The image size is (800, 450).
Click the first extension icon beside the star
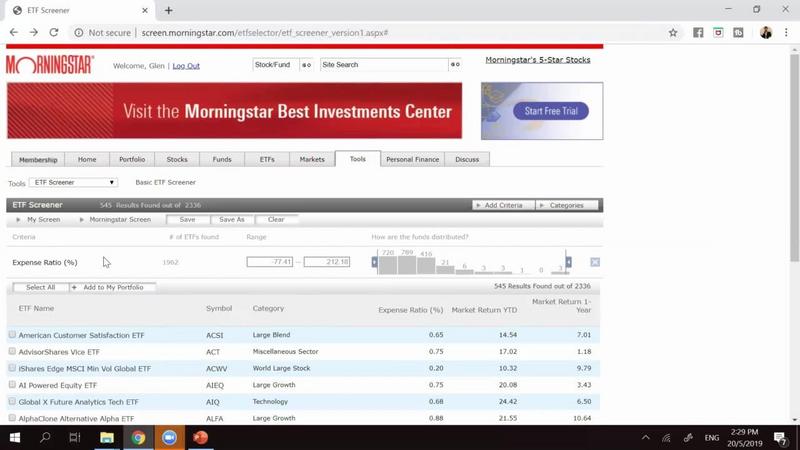coord(698,33)
